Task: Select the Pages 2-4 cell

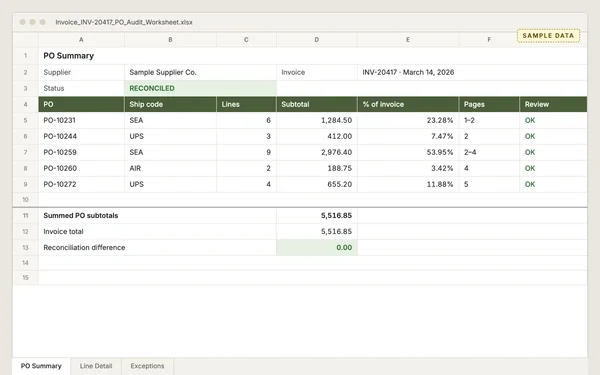Action: tap(489, 152)
